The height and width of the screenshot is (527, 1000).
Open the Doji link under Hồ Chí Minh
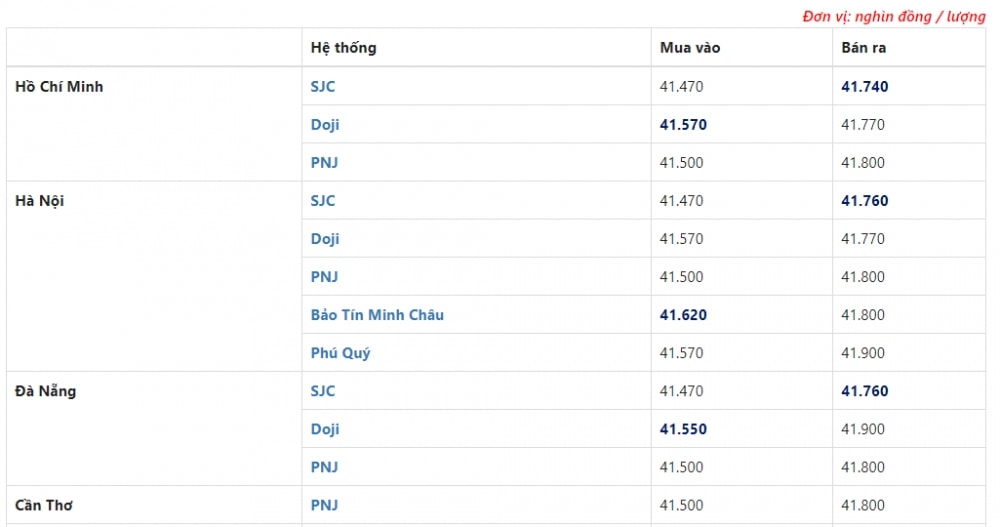click(325, 124)
